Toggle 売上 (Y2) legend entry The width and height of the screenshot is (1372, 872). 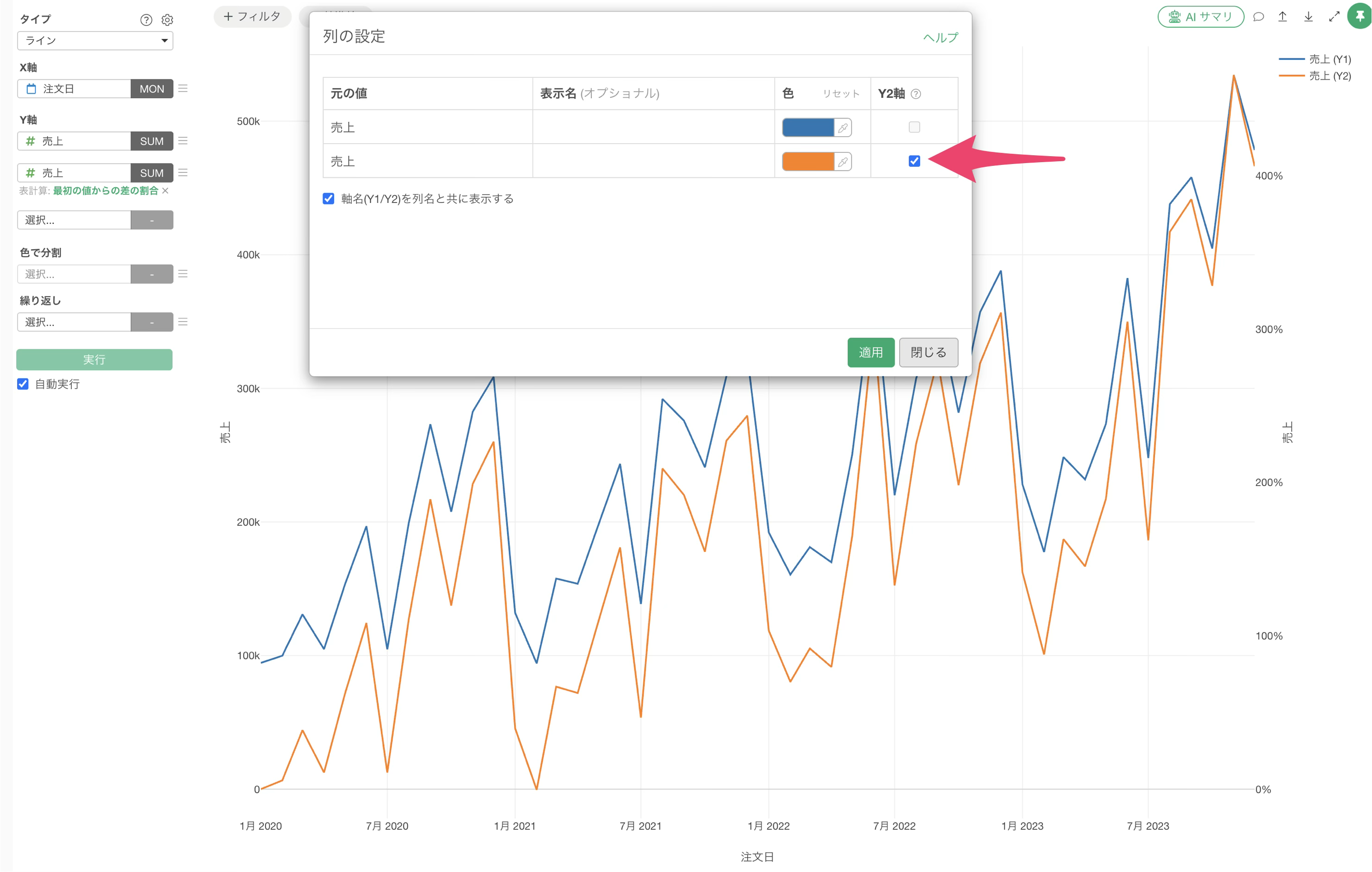point(1315,76)
